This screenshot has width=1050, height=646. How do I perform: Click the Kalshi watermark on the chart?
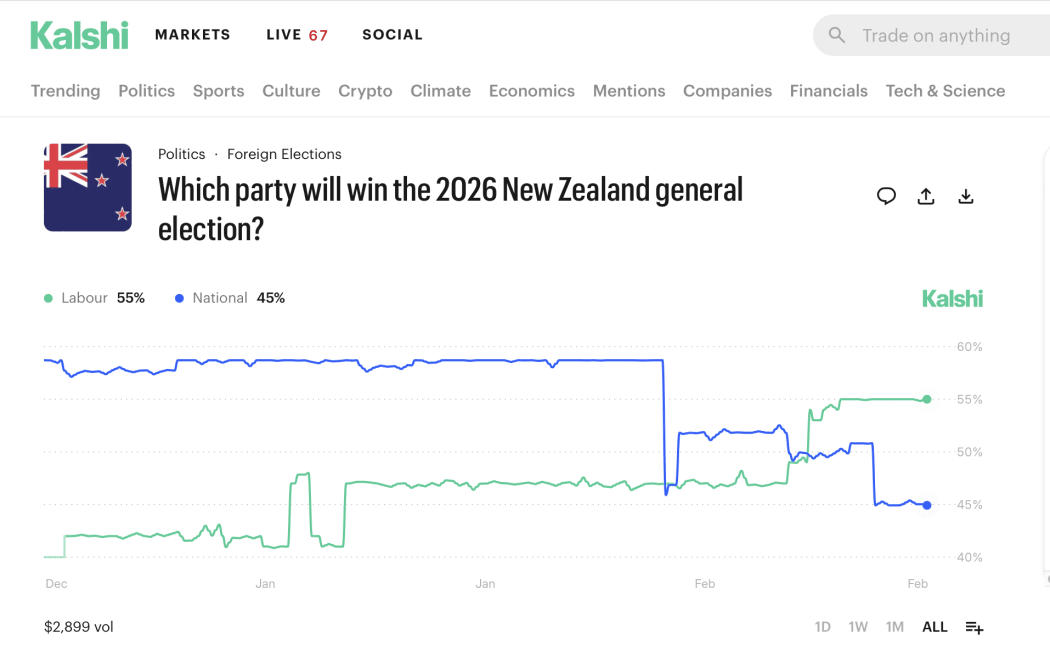click(952, 298)
